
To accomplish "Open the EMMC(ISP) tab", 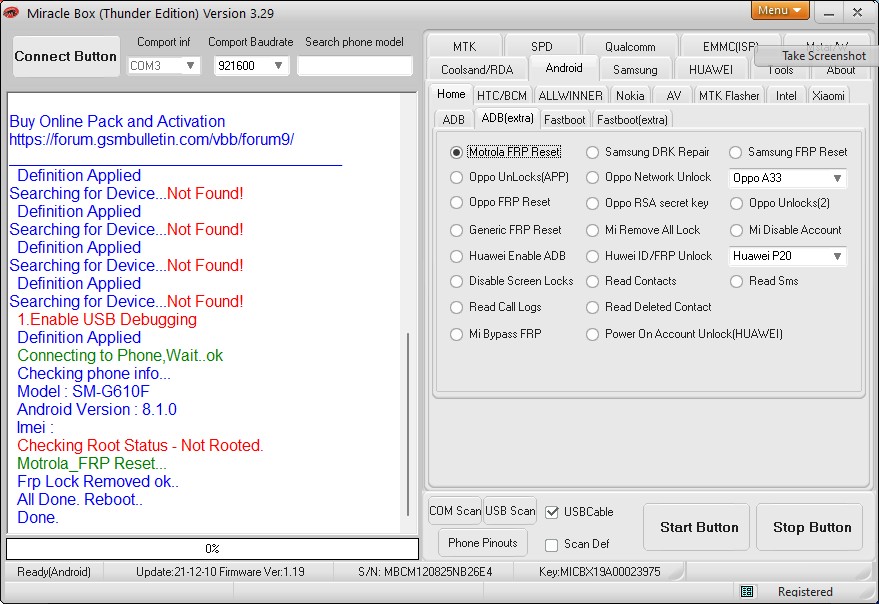I will [730, 47].
